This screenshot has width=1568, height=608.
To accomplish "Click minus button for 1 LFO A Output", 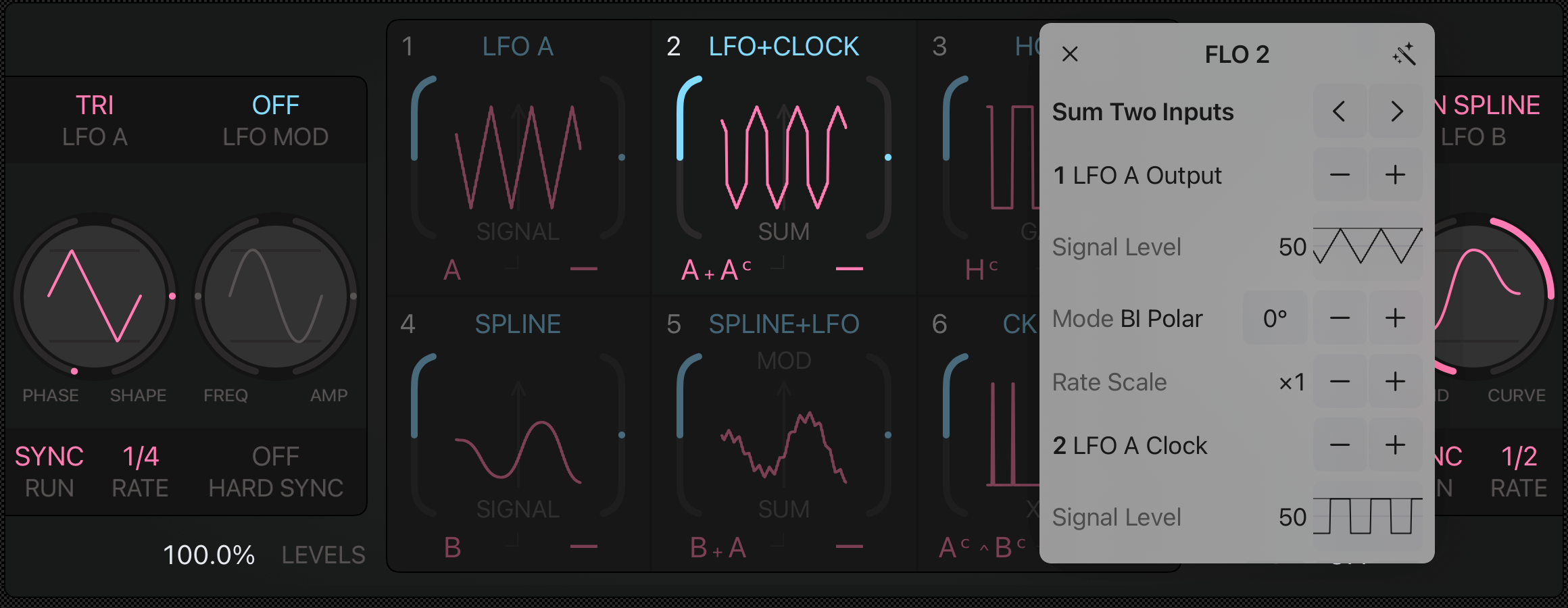I will tap(1340, 176).
